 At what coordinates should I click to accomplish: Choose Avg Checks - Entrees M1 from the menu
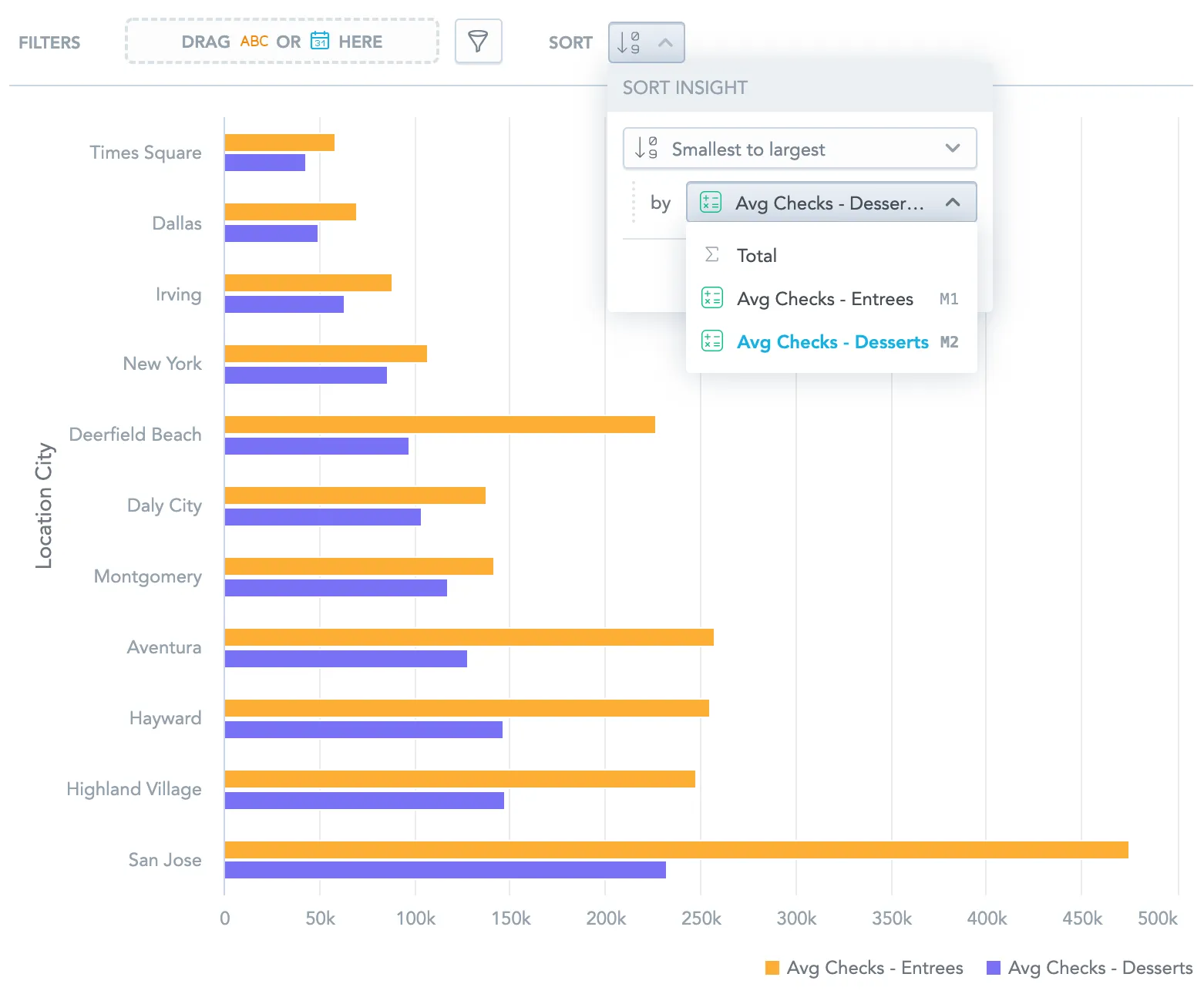click(x=825, y=298)
